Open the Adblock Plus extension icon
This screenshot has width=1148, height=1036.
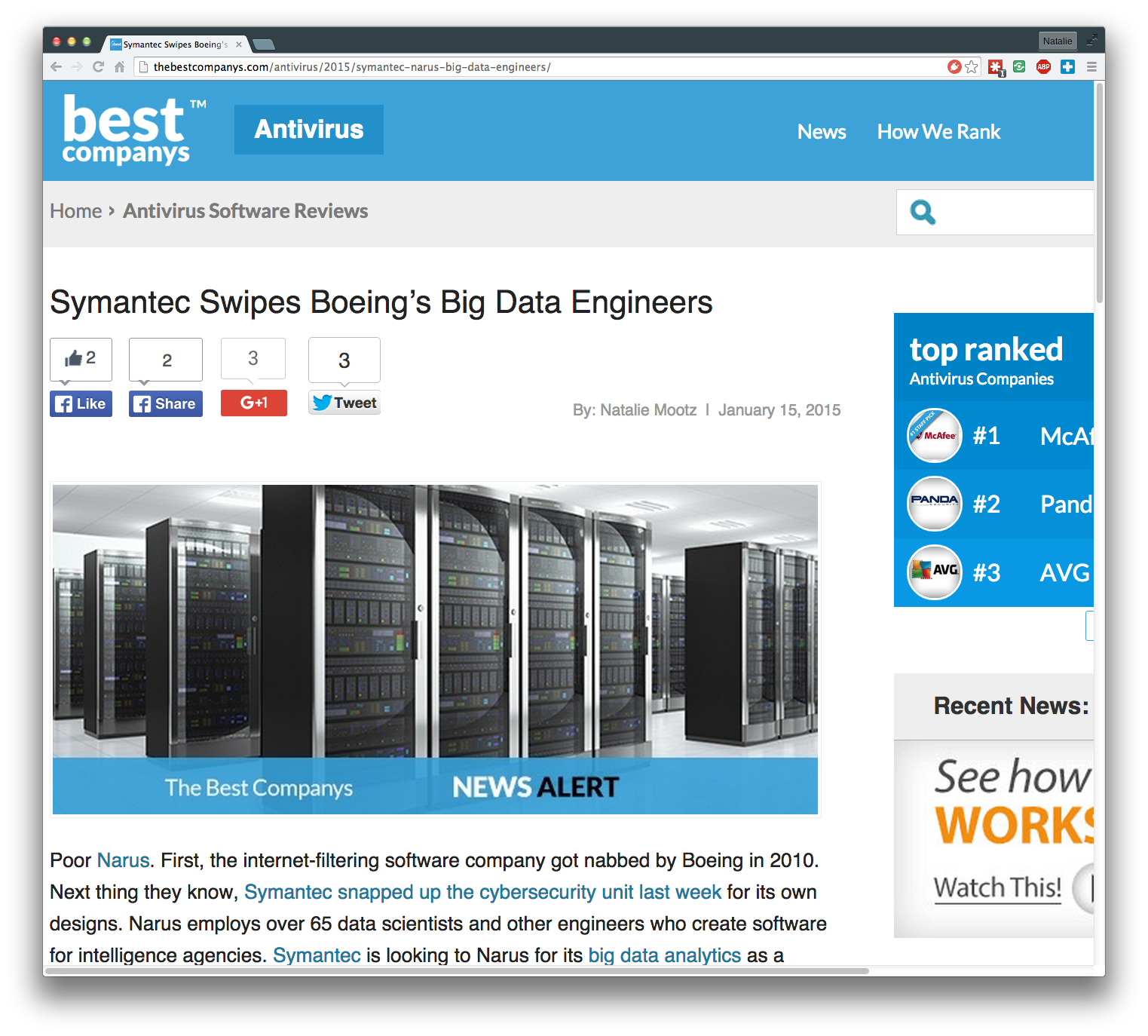1043,67
